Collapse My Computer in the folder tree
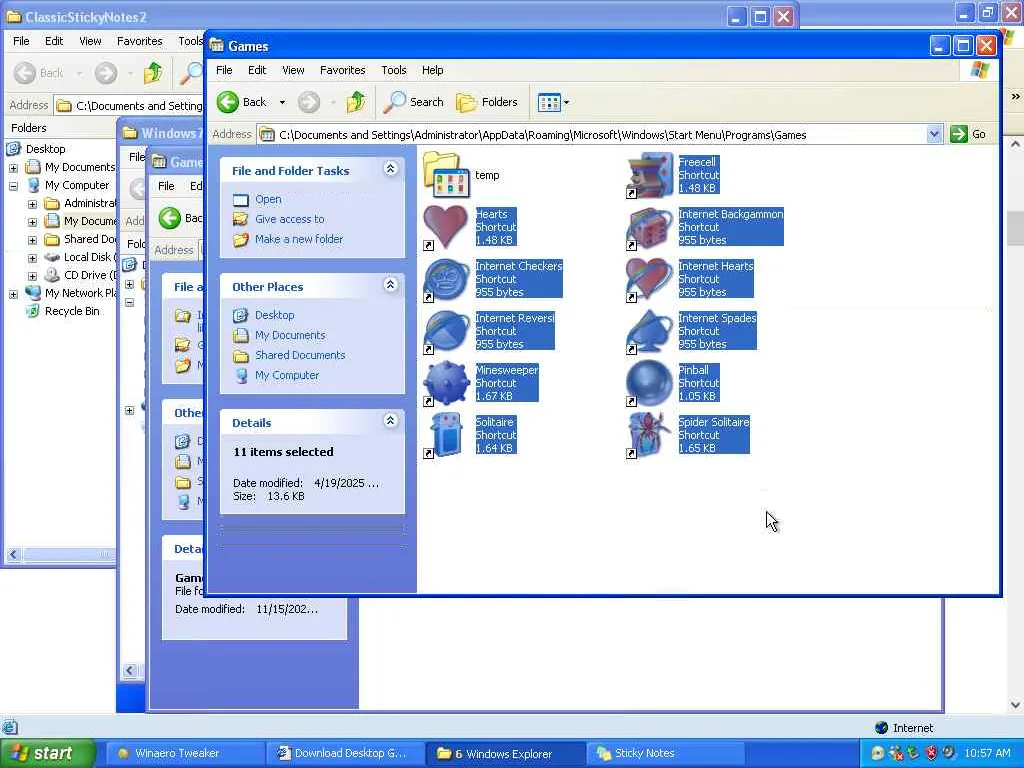Viewport: 1024px width, 768px height. [x=13, y=186]
